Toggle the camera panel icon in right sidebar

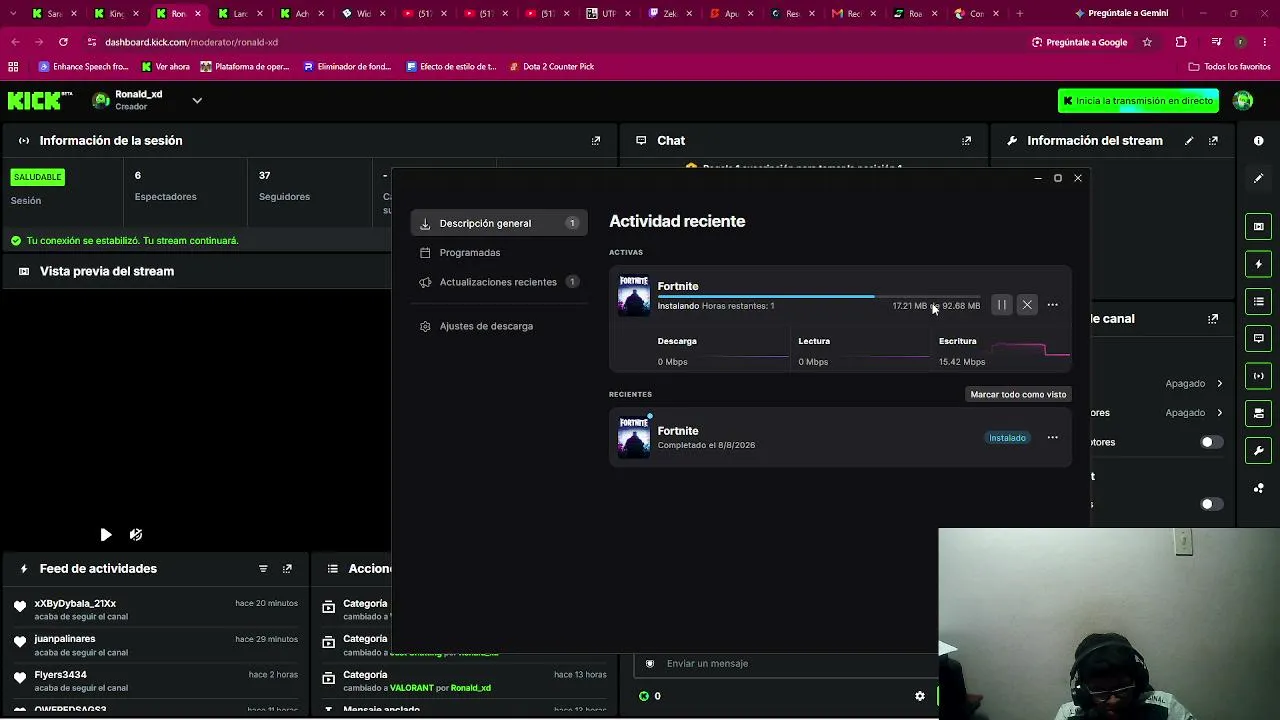coord(1259,413)
